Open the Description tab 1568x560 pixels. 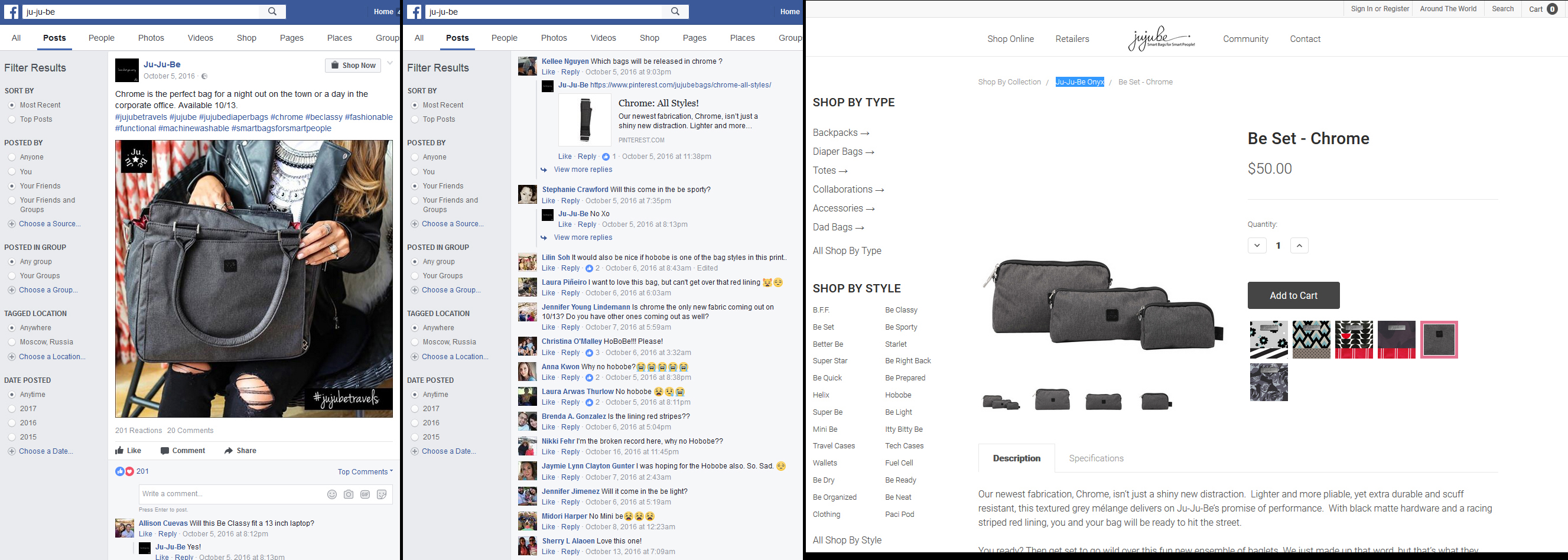[1017, 458]
